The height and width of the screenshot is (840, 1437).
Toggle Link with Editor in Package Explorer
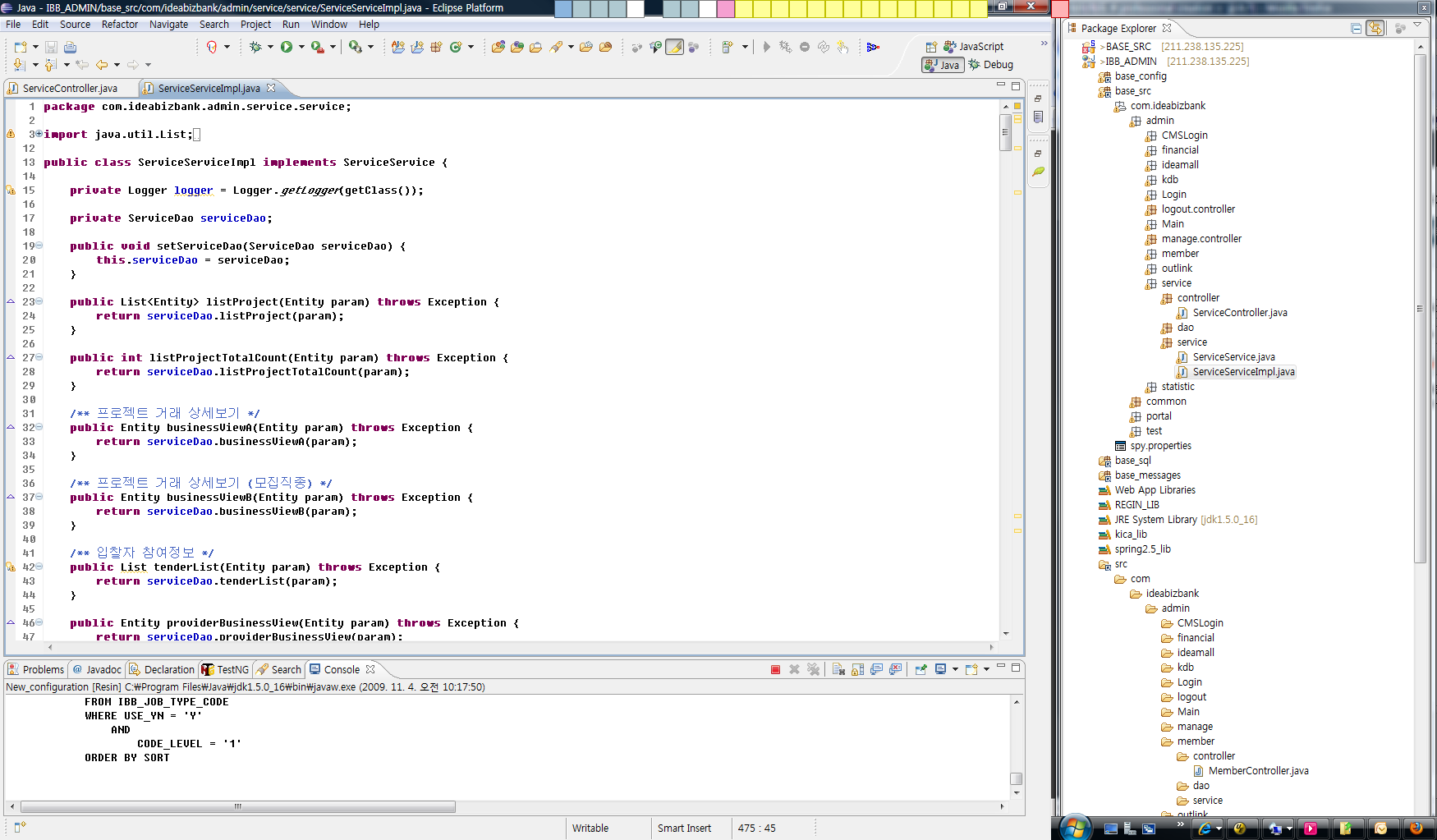[x=1375, y=28]
